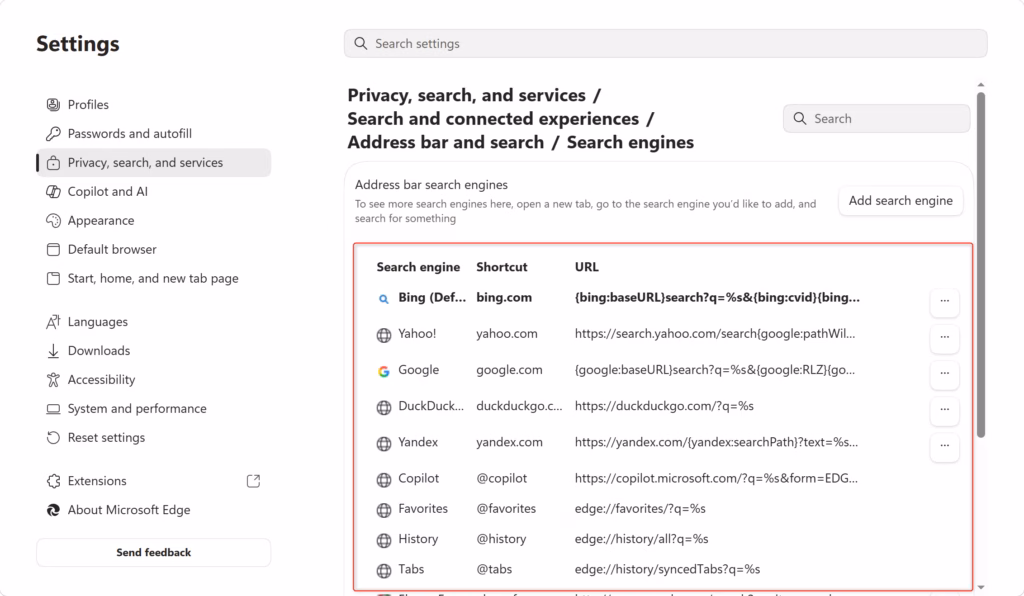
Task: Click the https://duckduckgo.com/?q=%s URL
Action: 664,406
